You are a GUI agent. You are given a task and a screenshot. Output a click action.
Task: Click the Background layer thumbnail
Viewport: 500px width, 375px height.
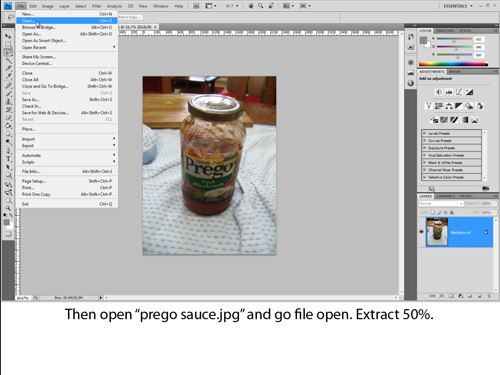437,232
